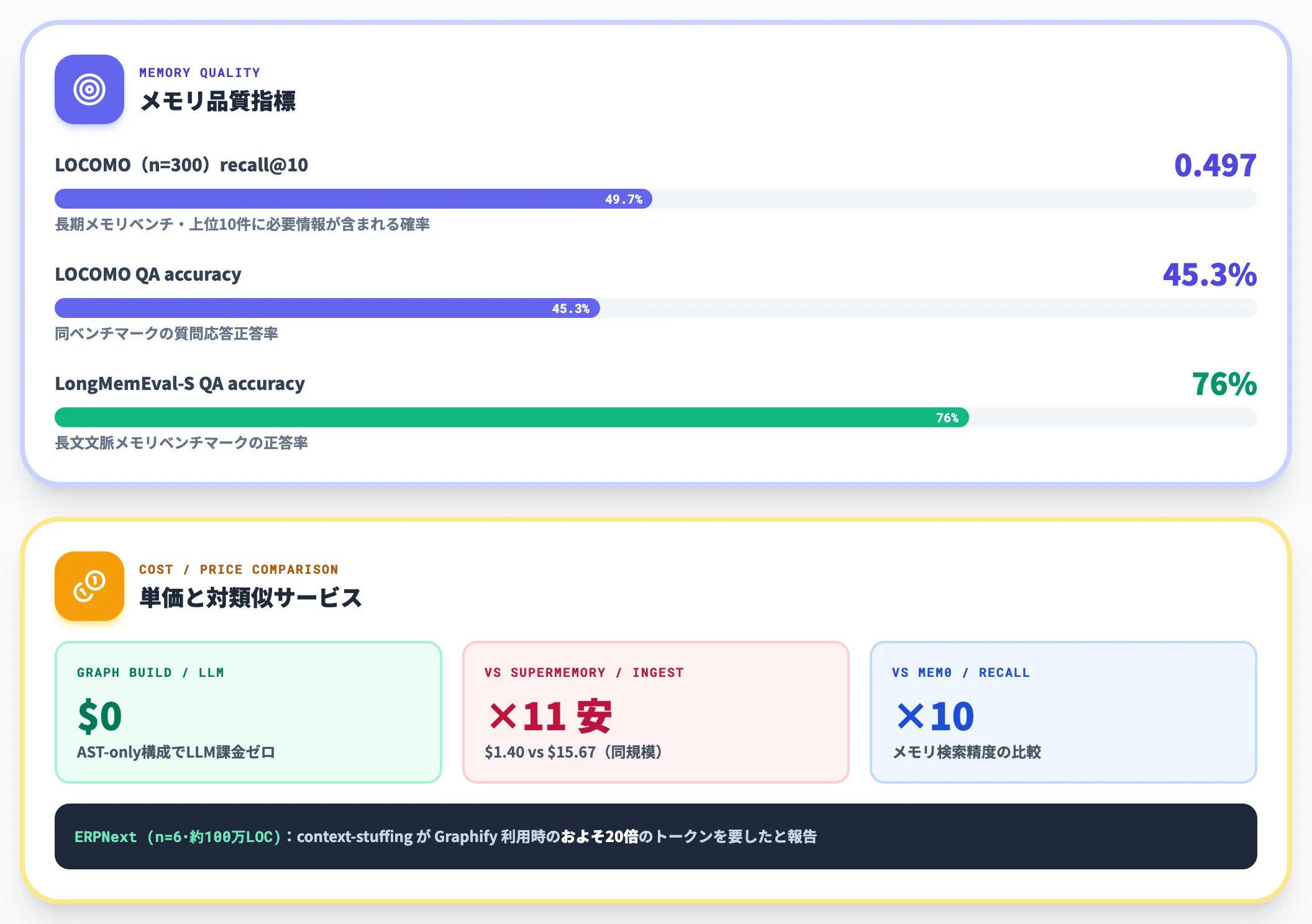The height and width of the screenshot is (924, 1312).
Task: Click the large 0.497 value
Action: [x=1215, y=165]
